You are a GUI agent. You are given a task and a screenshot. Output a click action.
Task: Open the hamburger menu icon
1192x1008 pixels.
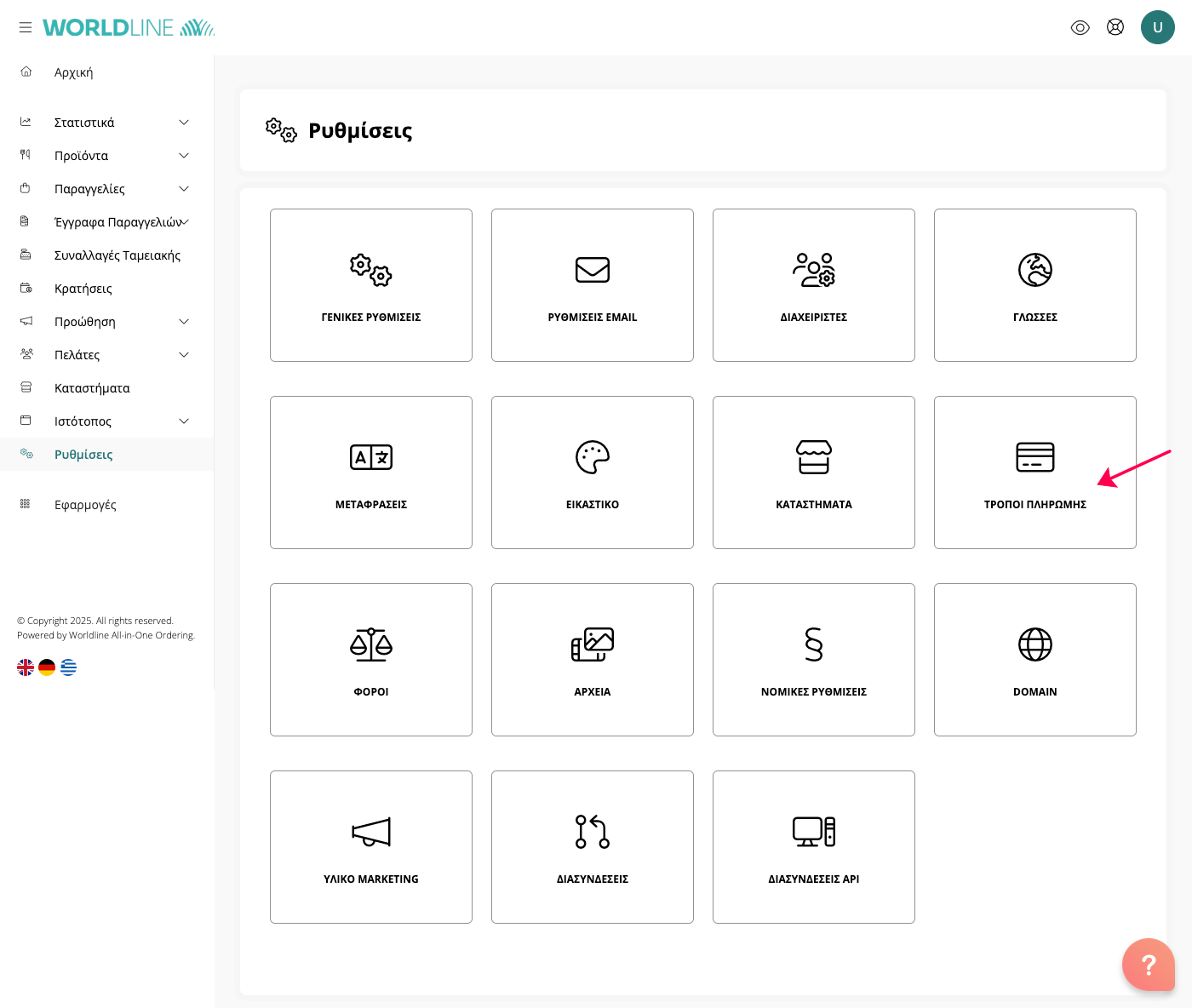click(26, 27)
